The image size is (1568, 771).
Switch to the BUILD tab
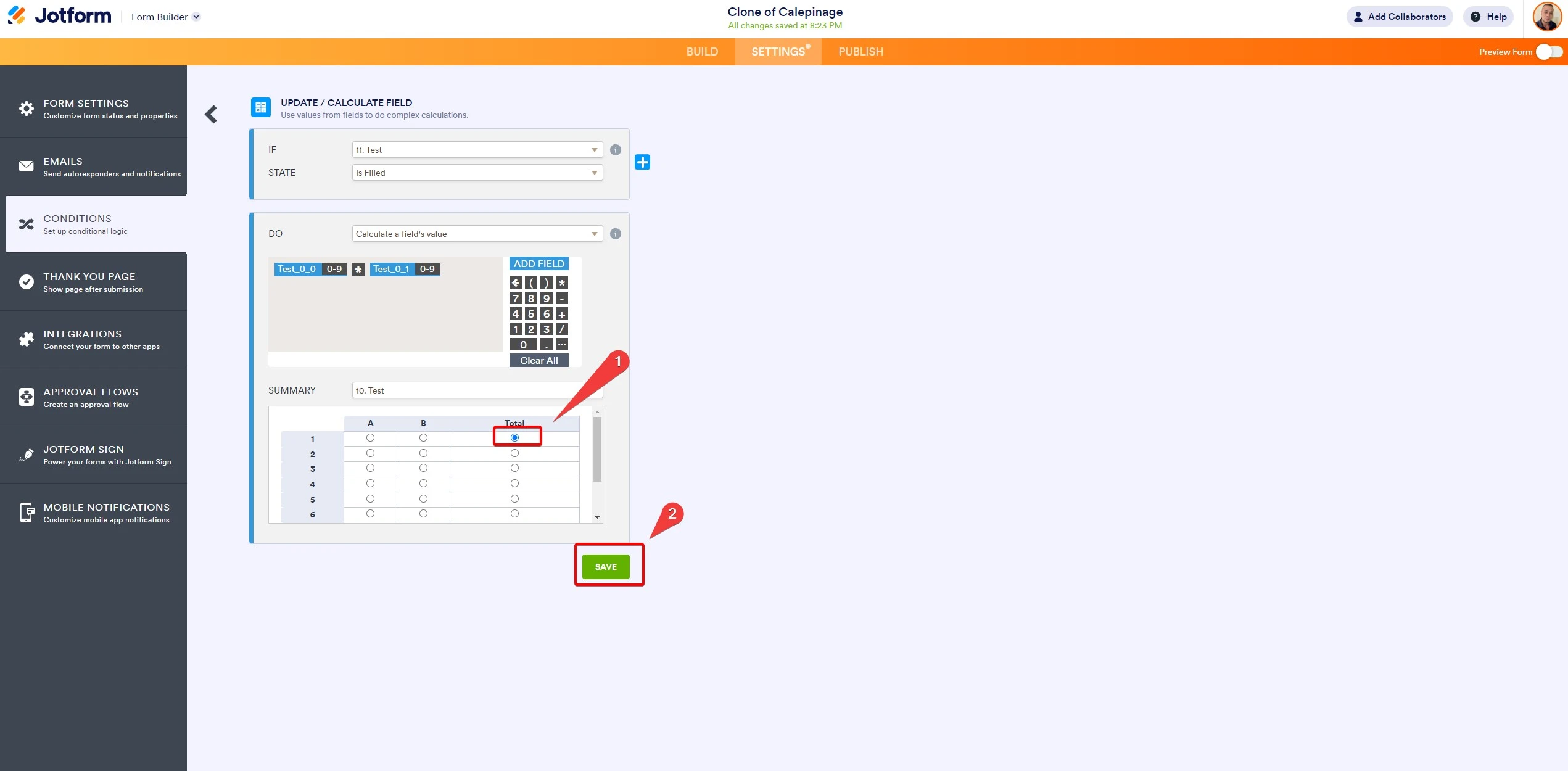[703, 52]
